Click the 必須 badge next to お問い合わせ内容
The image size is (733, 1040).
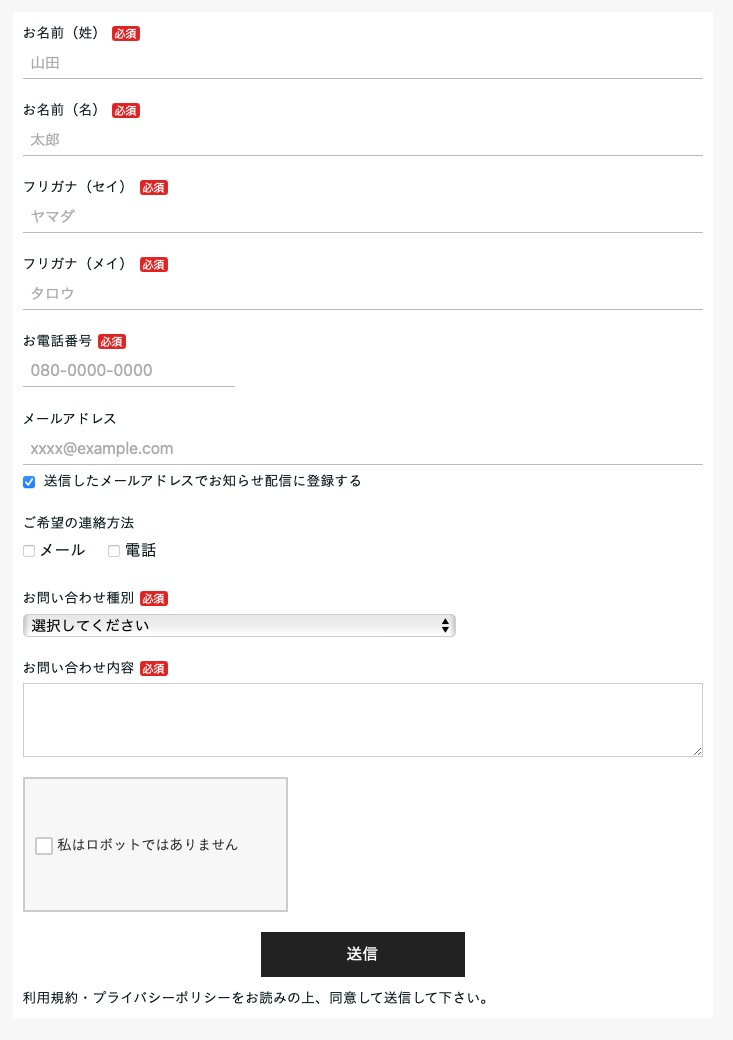153,668
